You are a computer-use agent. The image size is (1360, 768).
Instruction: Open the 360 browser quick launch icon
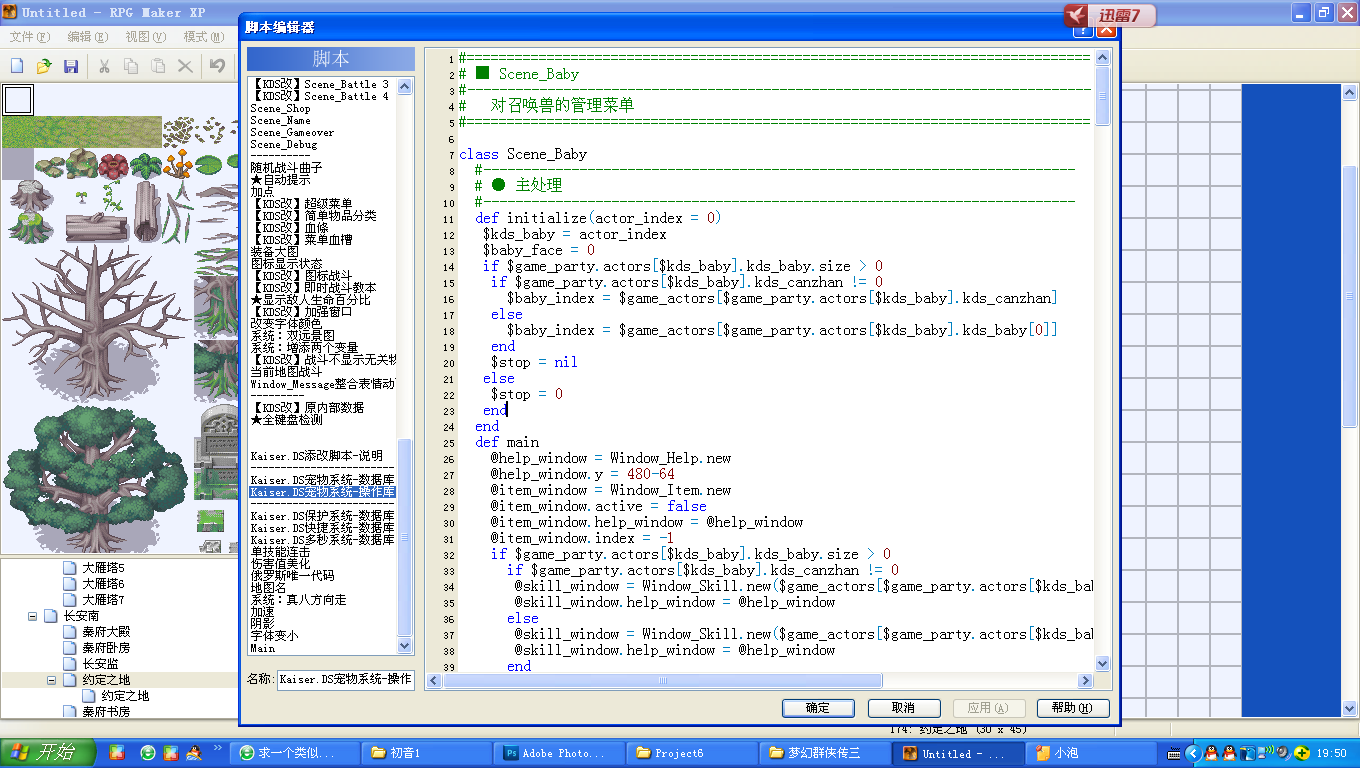147,753
